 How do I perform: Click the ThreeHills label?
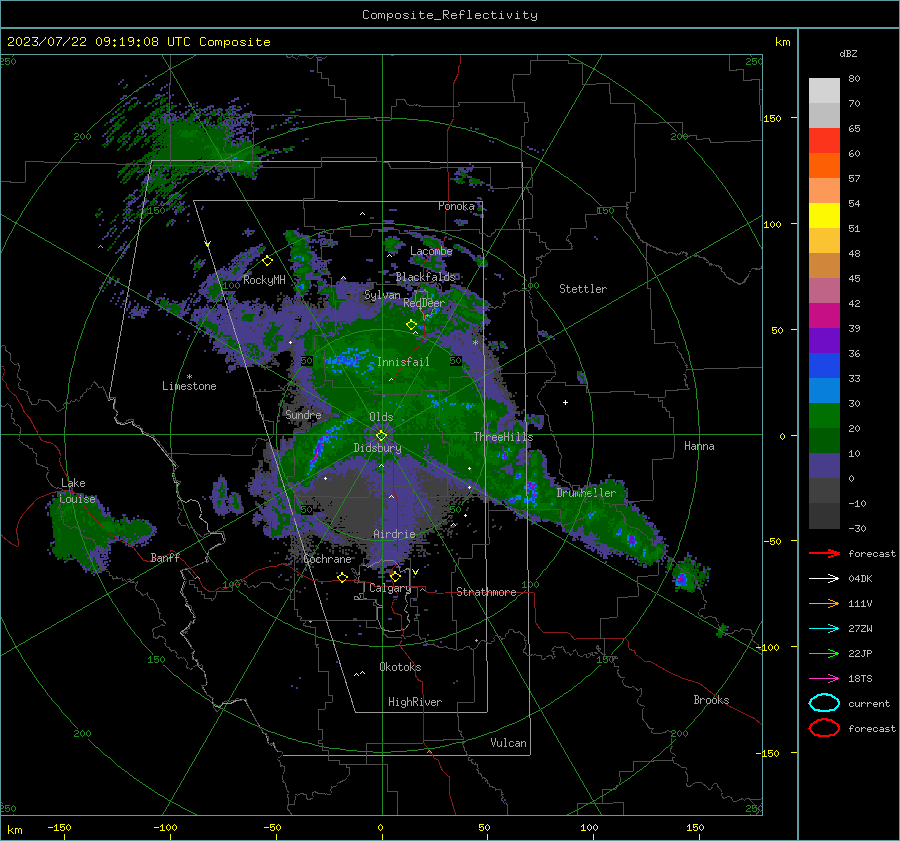click(x=503, y=437)
